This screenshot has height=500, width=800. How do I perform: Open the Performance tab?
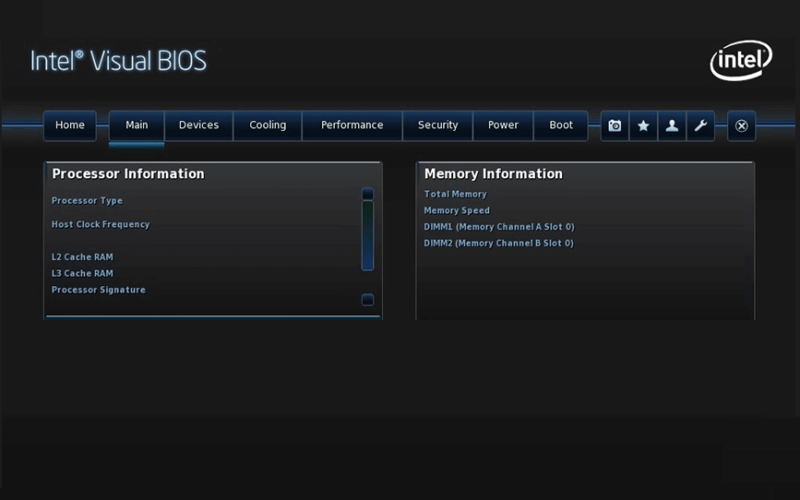tap(352, 126)
